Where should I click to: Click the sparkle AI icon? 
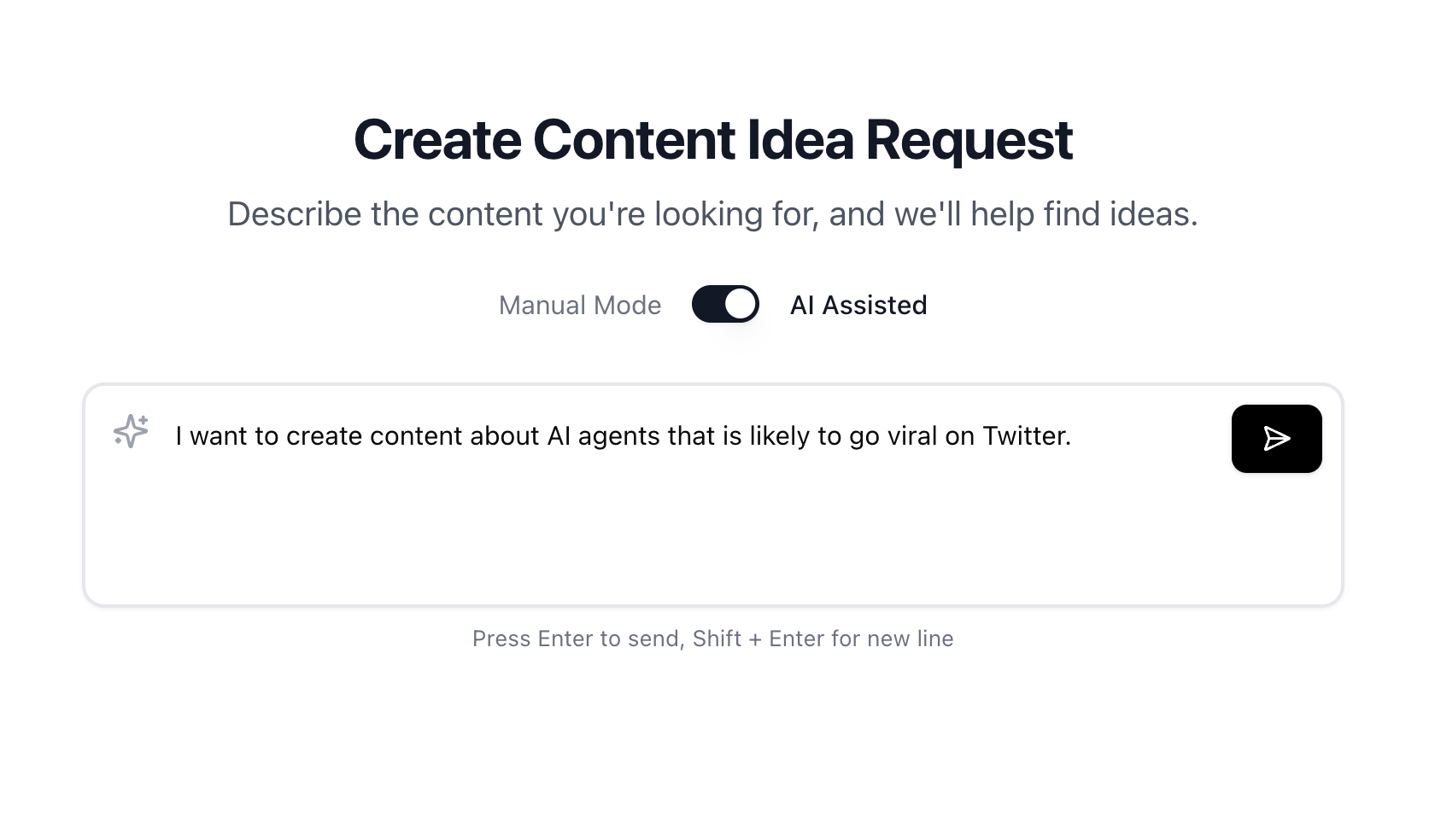[131, 431]
